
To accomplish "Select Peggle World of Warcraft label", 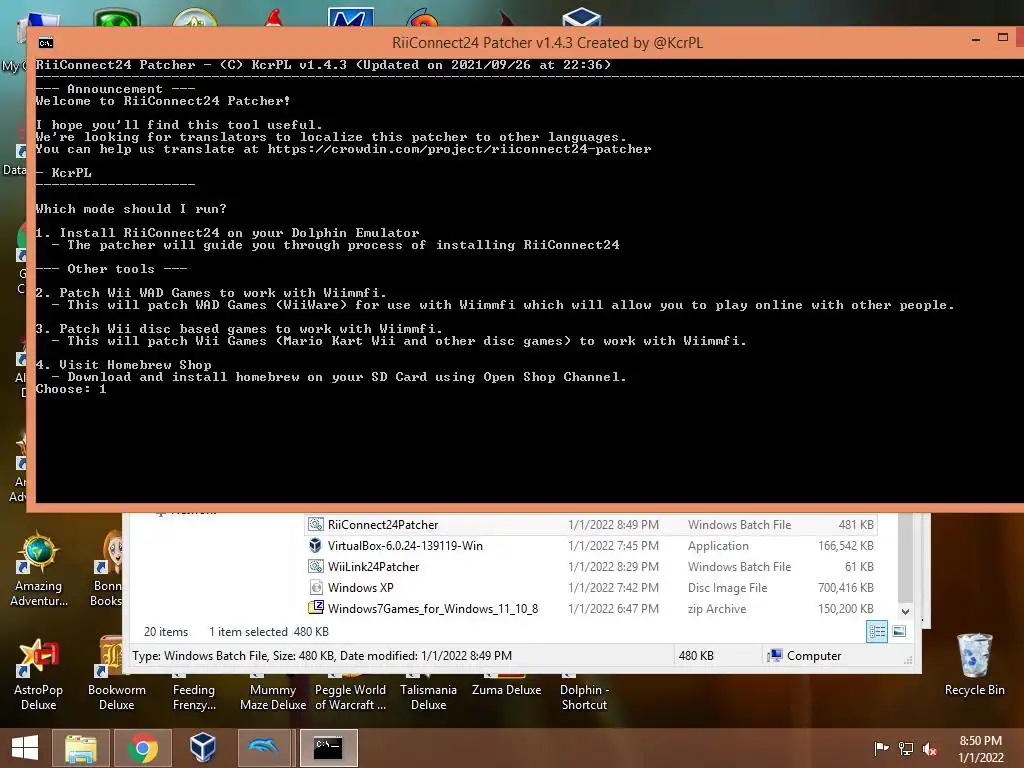I will coord(350,697).
